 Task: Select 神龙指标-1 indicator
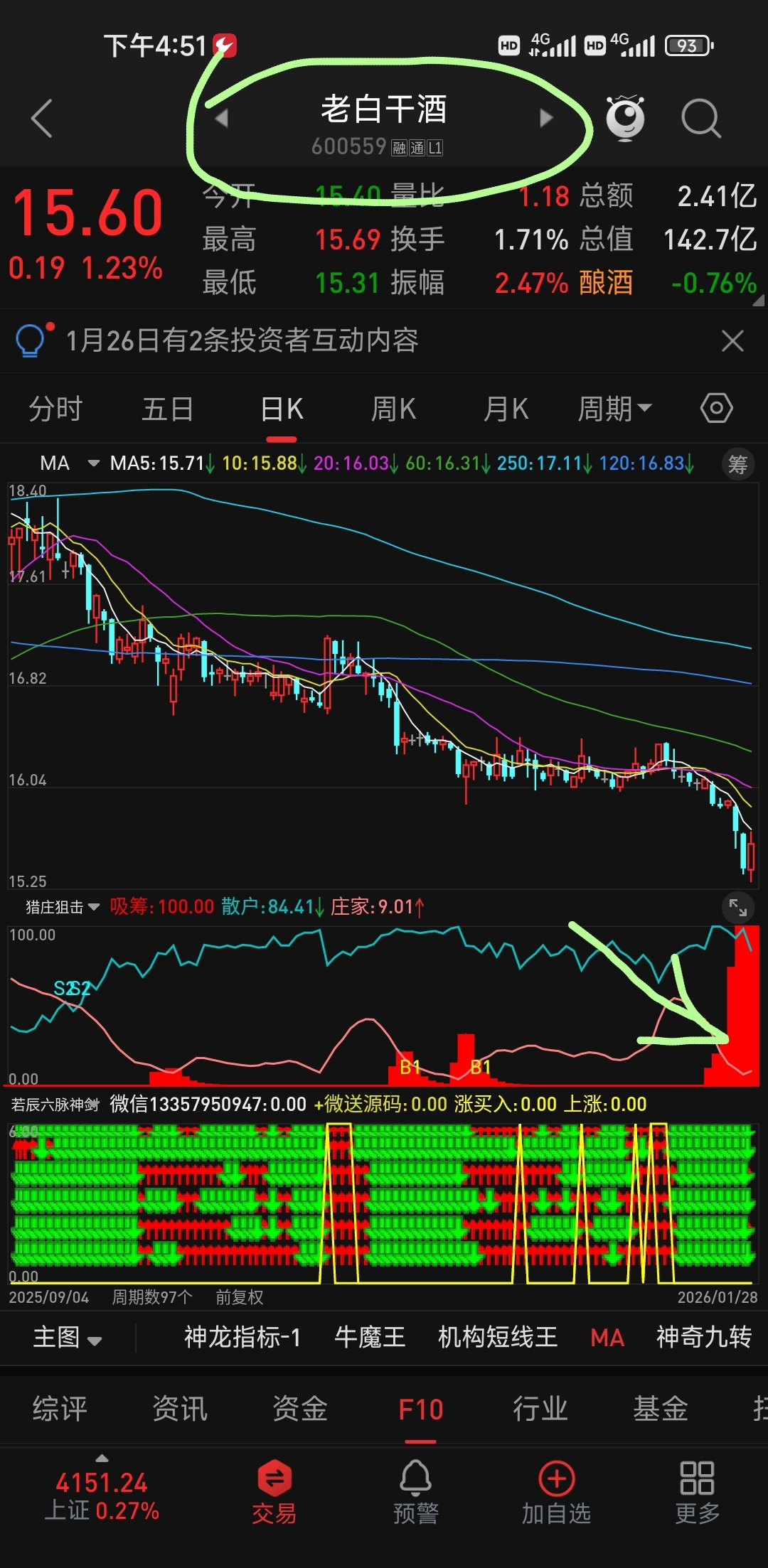point(242,1338)
